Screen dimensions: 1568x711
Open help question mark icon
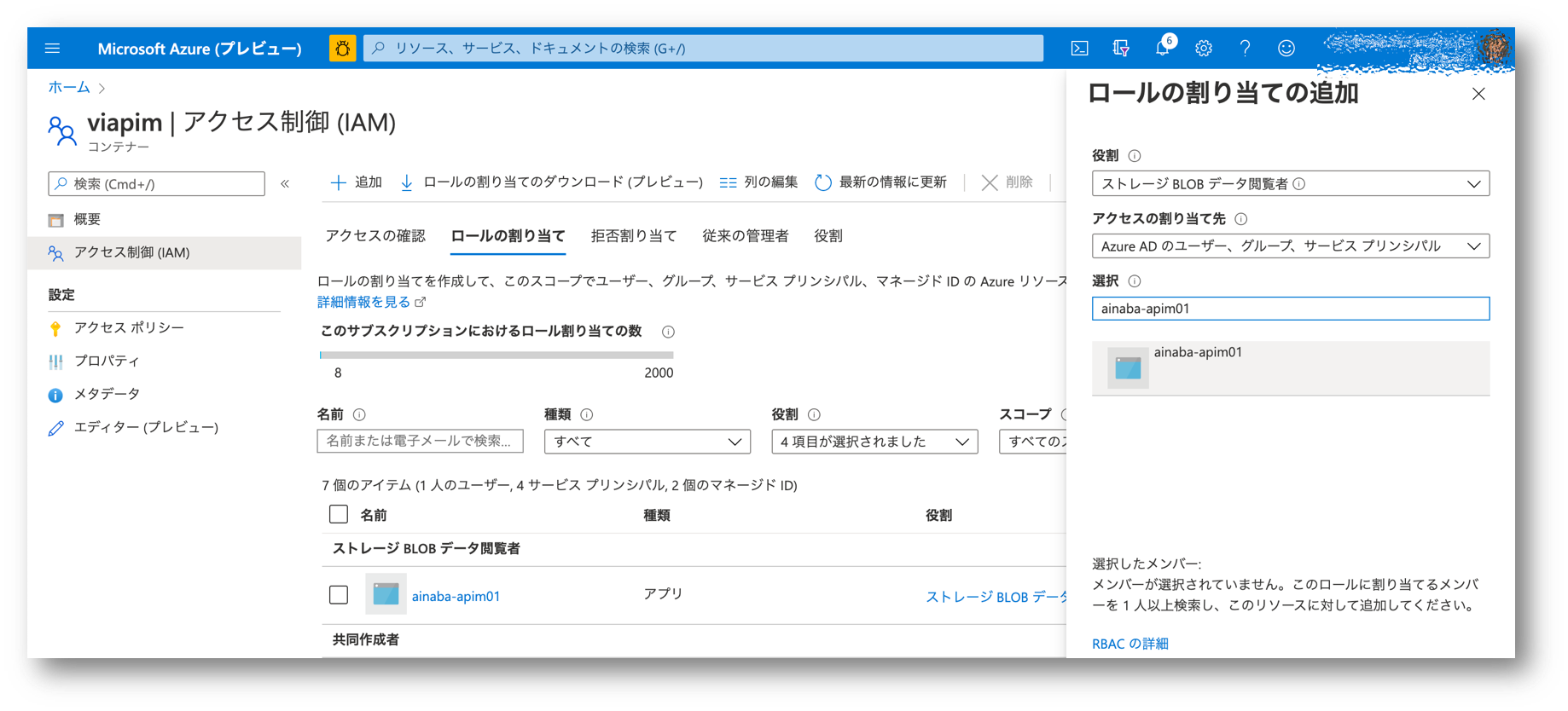pos(1245,49)
